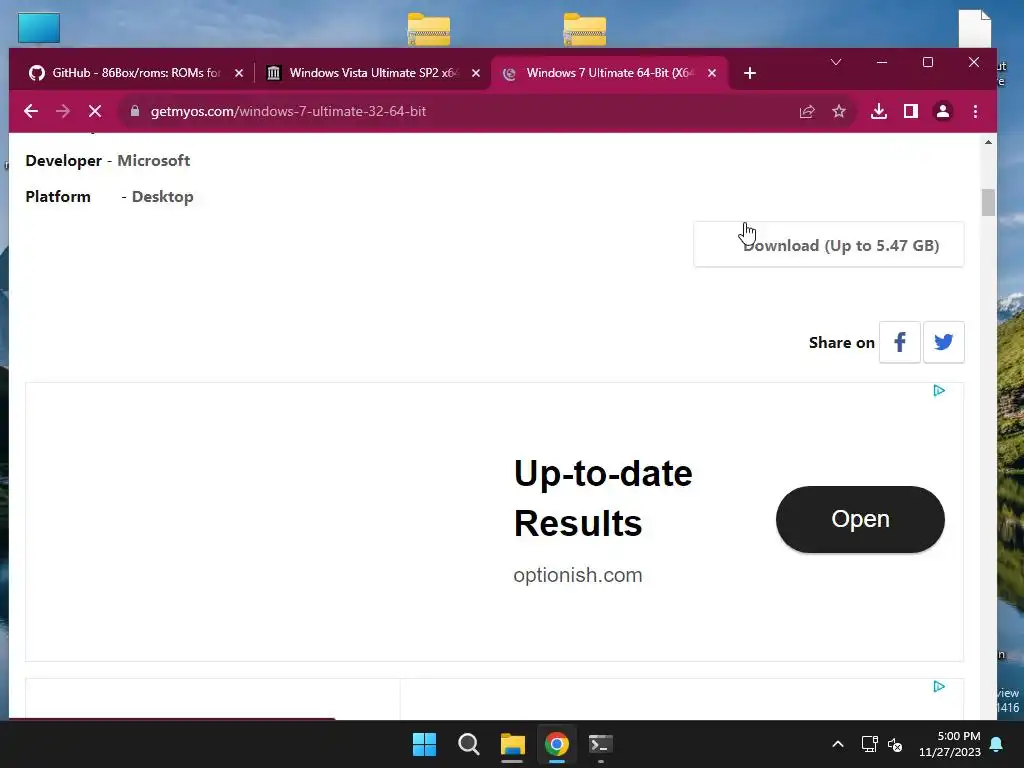Viewport: 1024px width, 768px height.
Task: Open the Chrome downloads icon
Action: pos(879,112)
